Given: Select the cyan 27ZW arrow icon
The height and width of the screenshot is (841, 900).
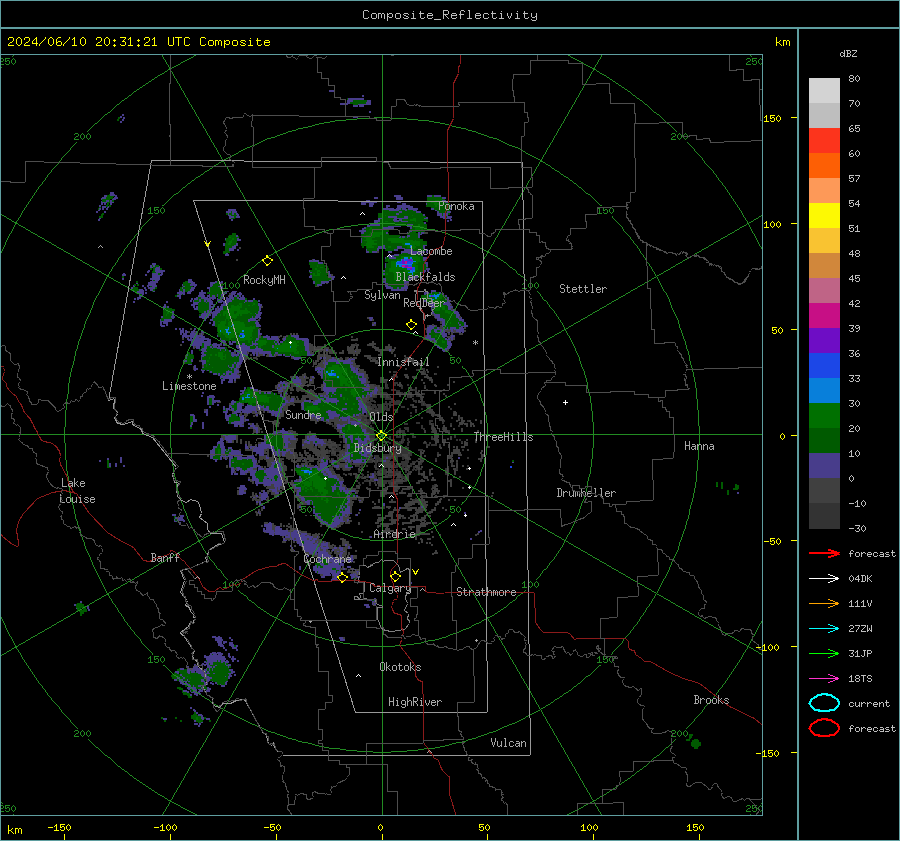Looking at the screenshot, I should [824, 629].
